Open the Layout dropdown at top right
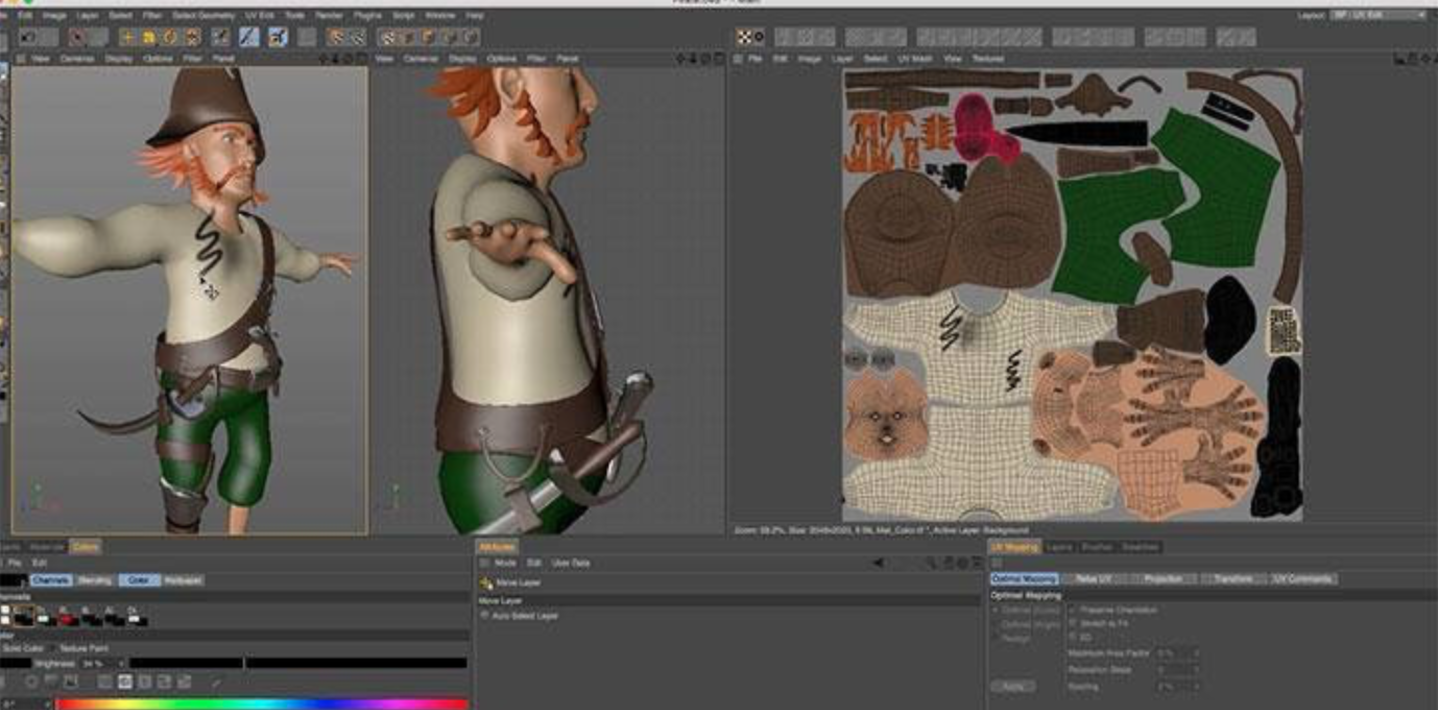This screenshot has width=1438, height=710. pyautogui.click(x=1380, y=15)
